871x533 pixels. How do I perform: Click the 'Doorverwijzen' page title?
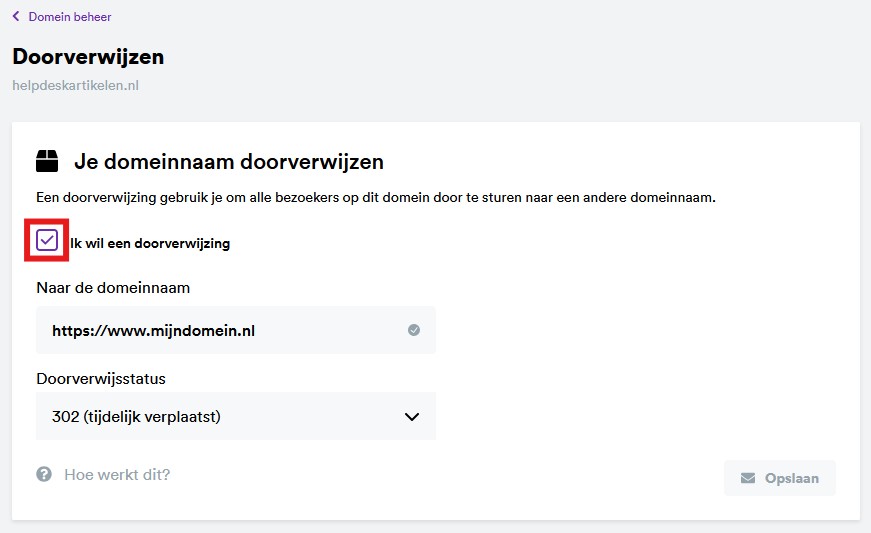tap(88, 57)
